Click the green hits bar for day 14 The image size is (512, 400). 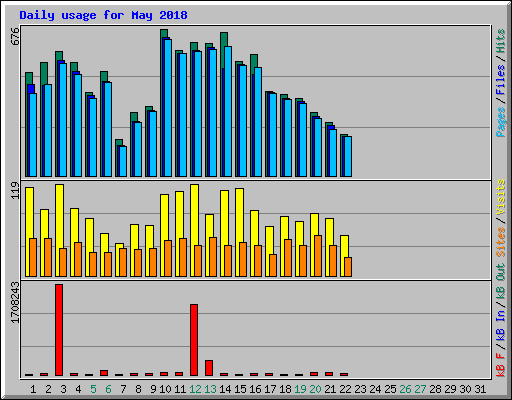[x=224, y=50]
